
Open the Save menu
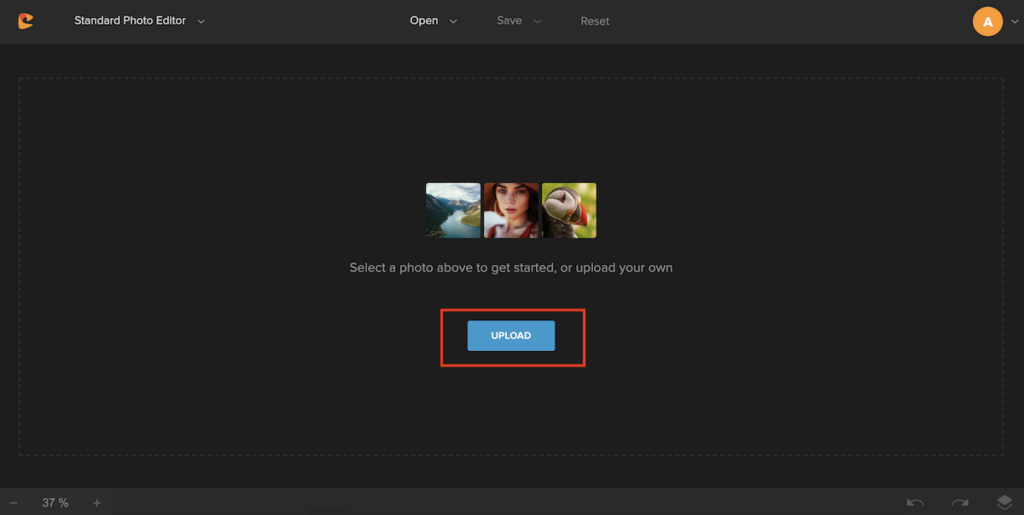click(509, 21)
